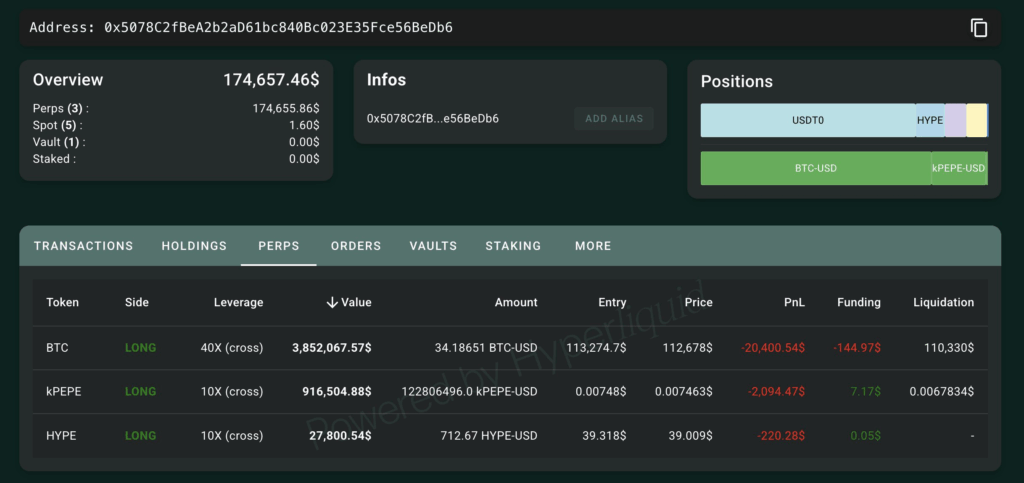Screen dimensions: 1024x483
Task: Select the kPEPE token row
Action: 63,392
